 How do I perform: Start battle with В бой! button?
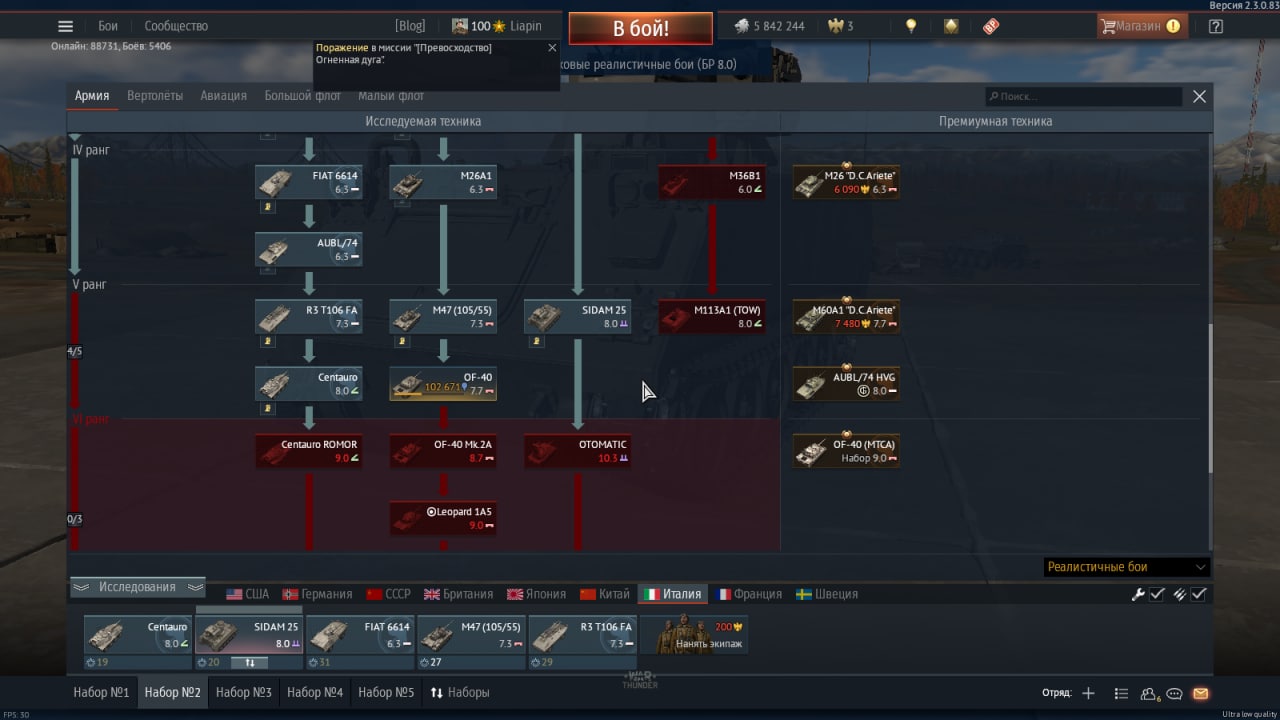coord(641,28)
